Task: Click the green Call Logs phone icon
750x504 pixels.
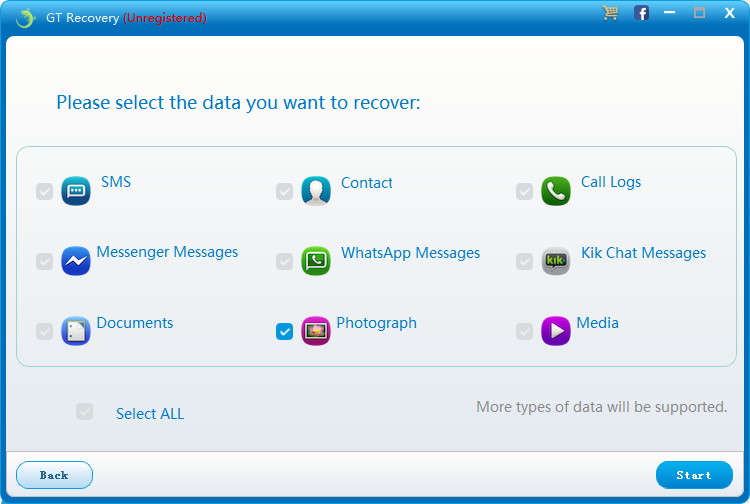Action: pyautogui.click(x=556, y=191)
